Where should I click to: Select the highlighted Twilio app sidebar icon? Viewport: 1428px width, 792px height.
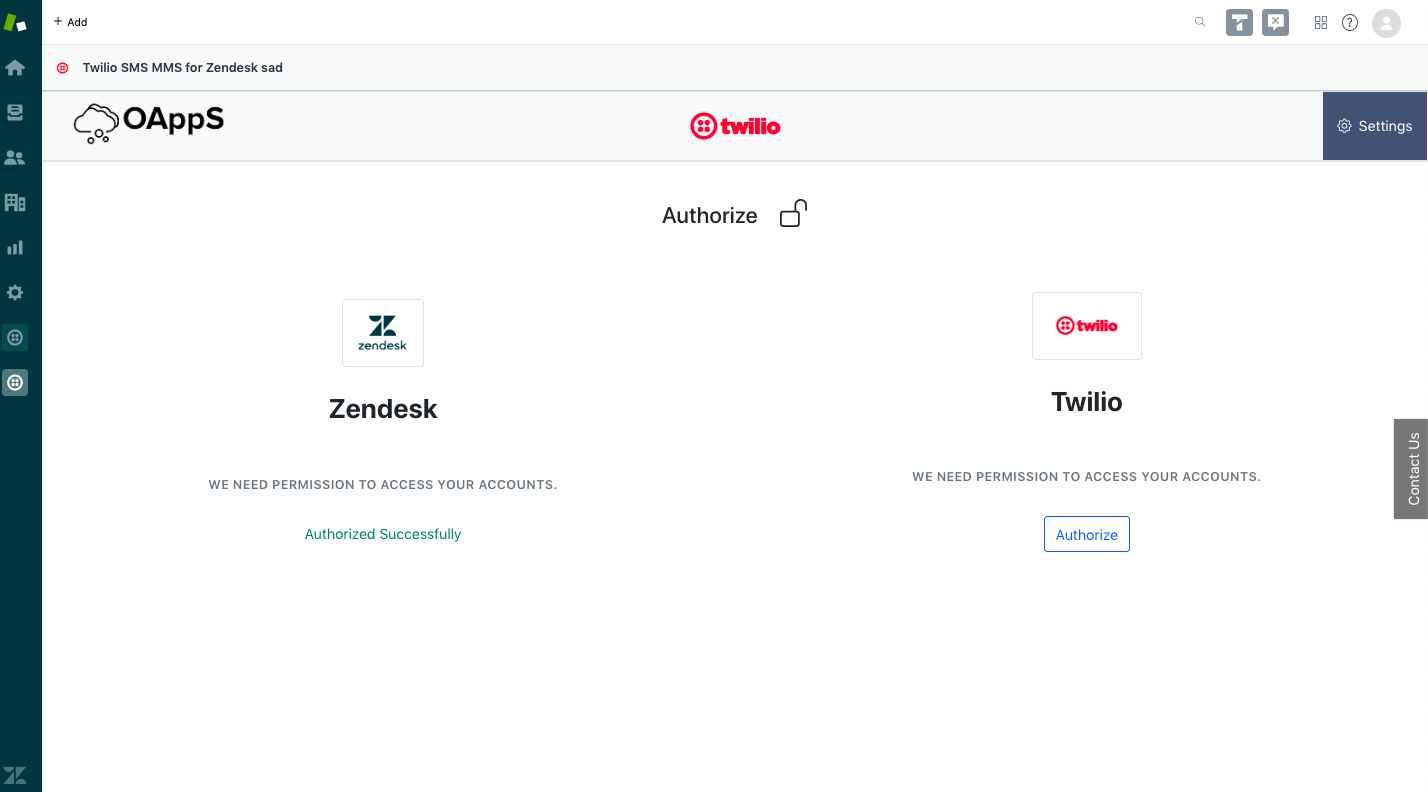pyautogui.click(x=15, y=382)
